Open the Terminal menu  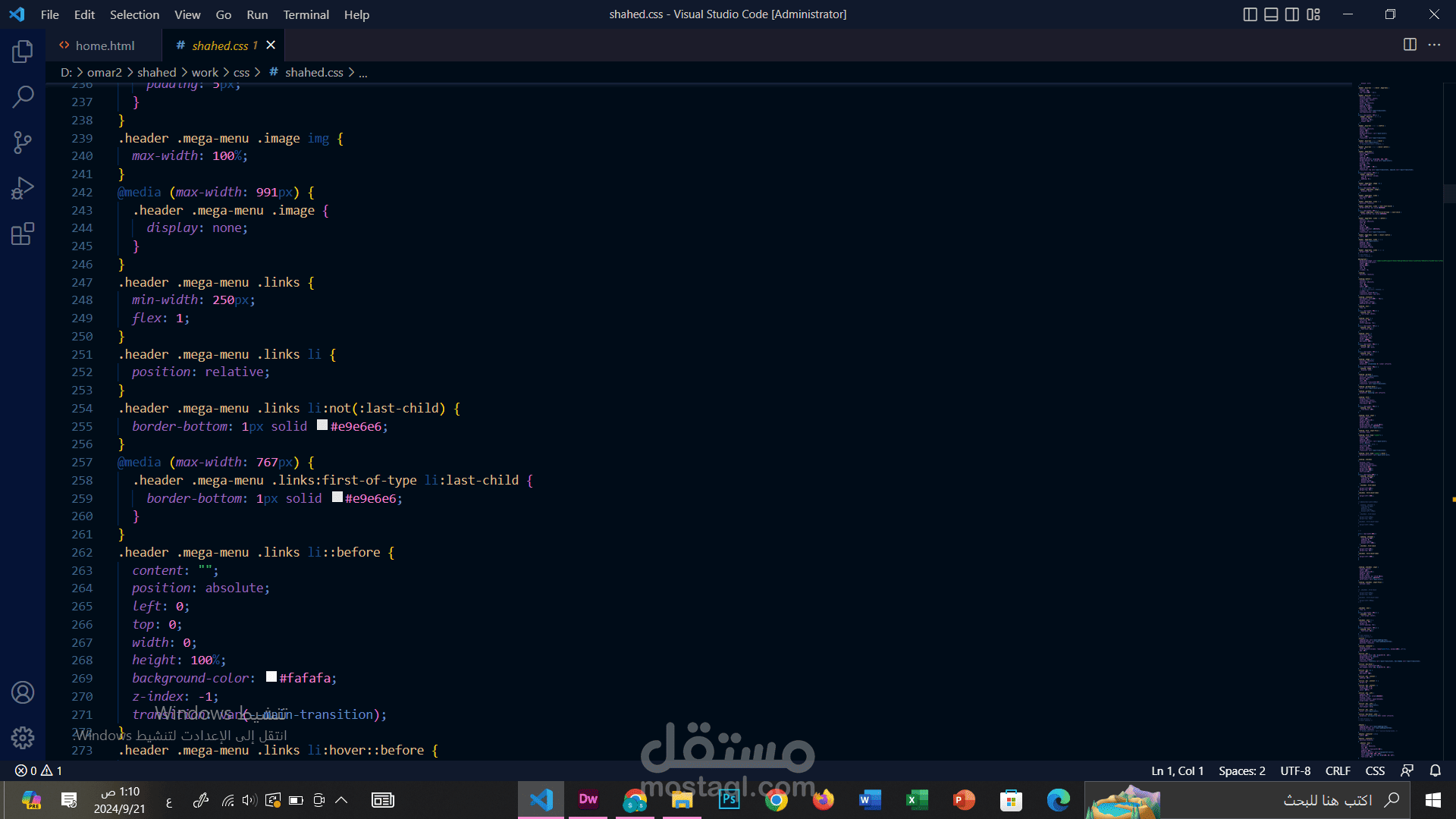pyautogui.click(x=306, y=14)
